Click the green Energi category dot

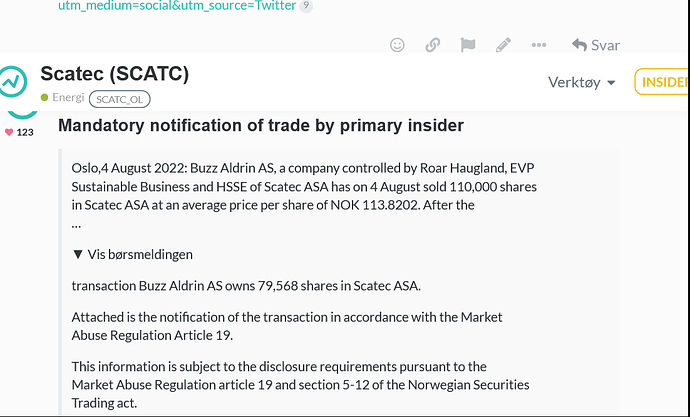point(44,97)
